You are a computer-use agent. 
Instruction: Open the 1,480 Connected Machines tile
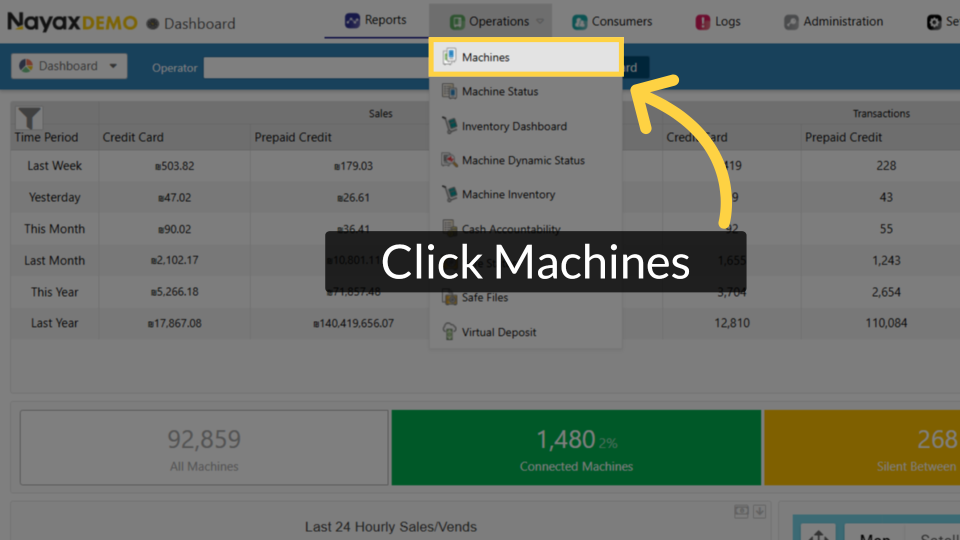coord(576,448)
